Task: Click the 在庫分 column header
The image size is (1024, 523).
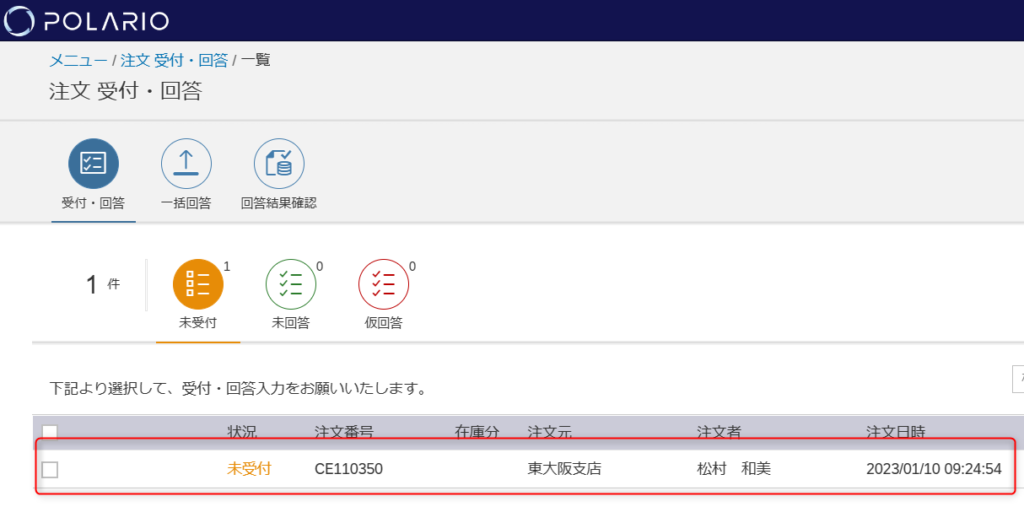Action: point(477,432)
